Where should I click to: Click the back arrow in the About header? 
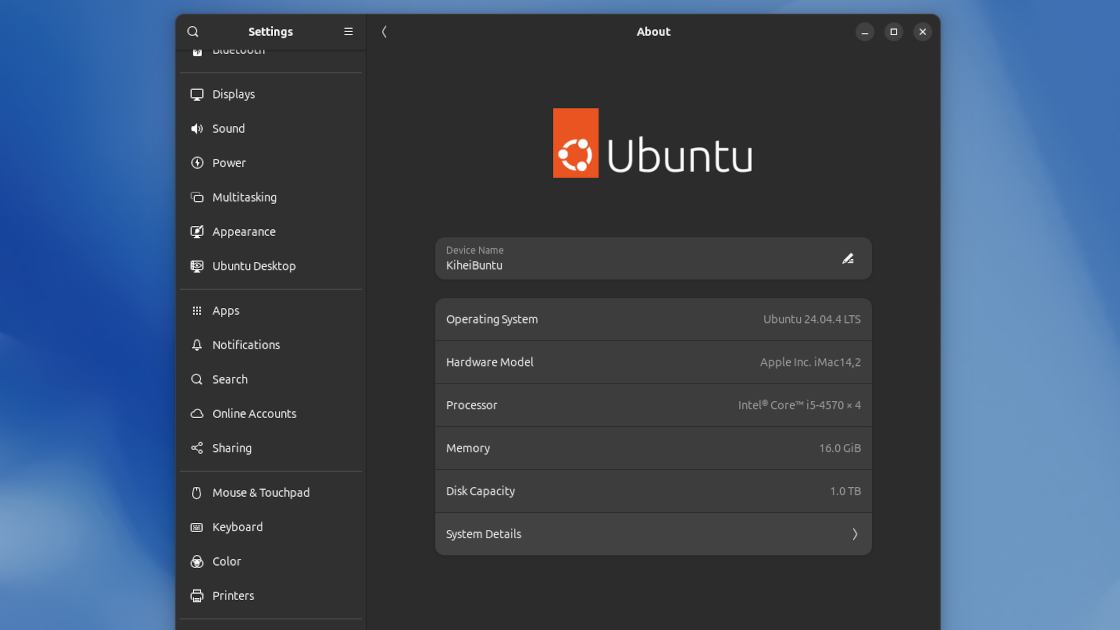pos(384,31)
